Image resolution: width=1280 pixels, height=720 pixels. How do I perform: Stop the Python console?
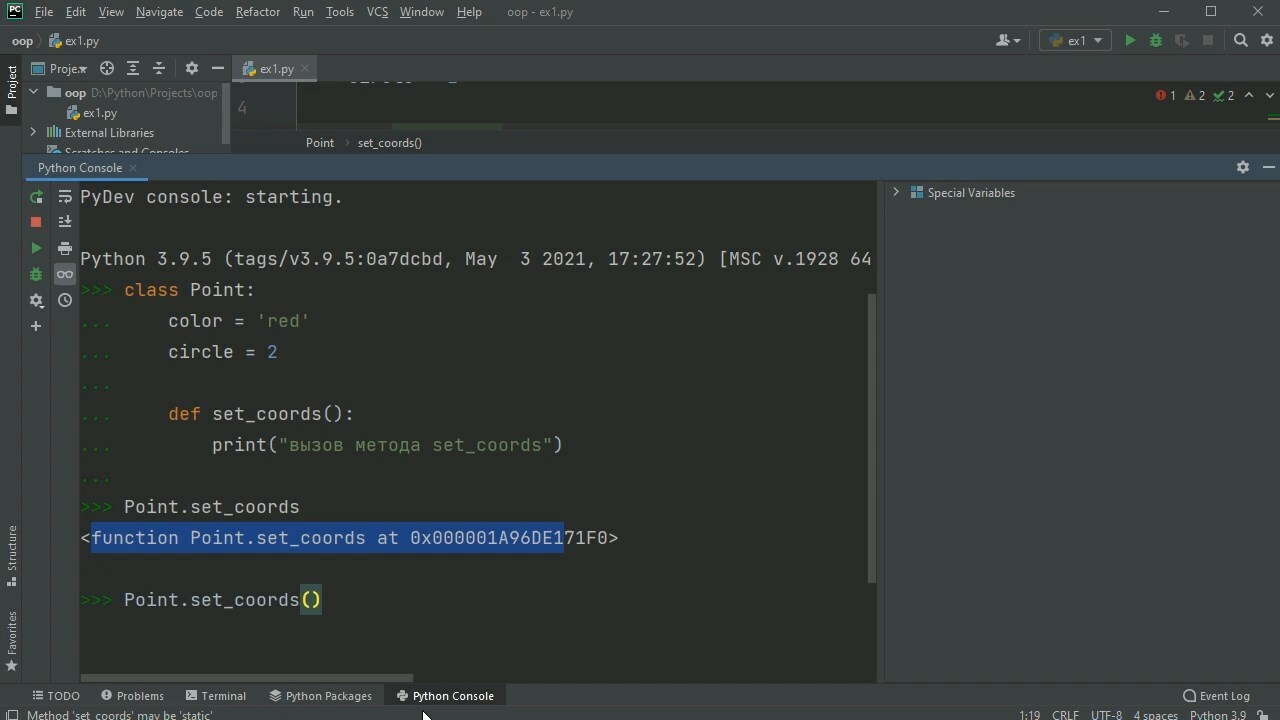(x=36, y=222)
